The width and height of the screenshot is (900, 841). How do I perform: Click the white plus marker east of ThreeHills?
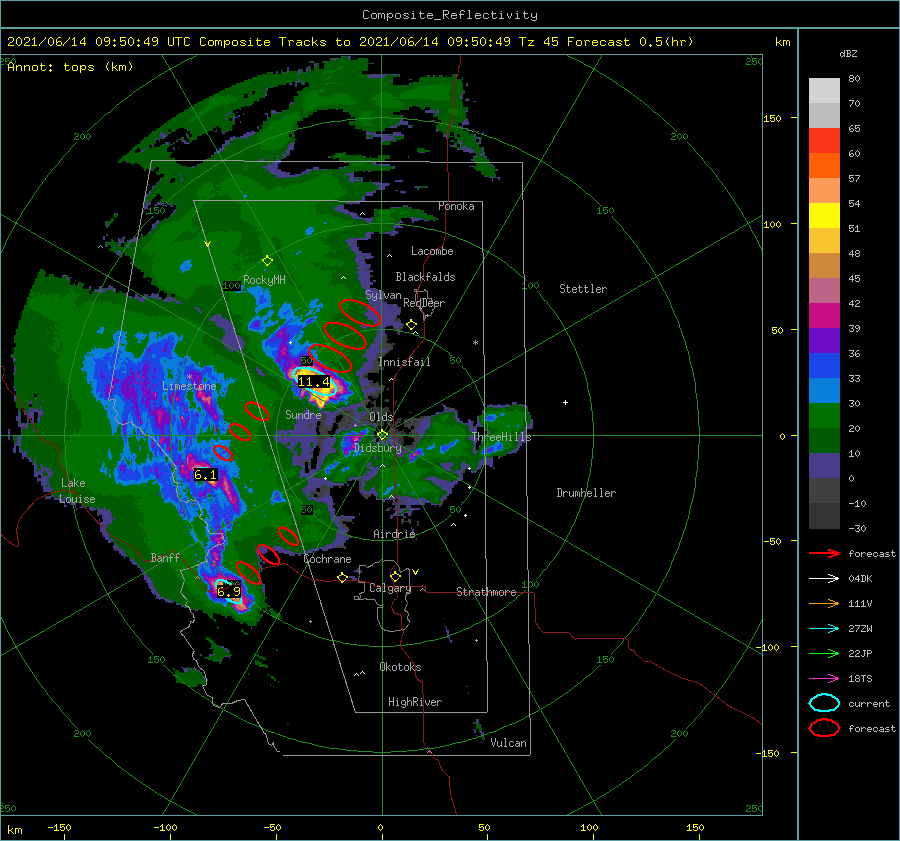(x=565, y=402)
